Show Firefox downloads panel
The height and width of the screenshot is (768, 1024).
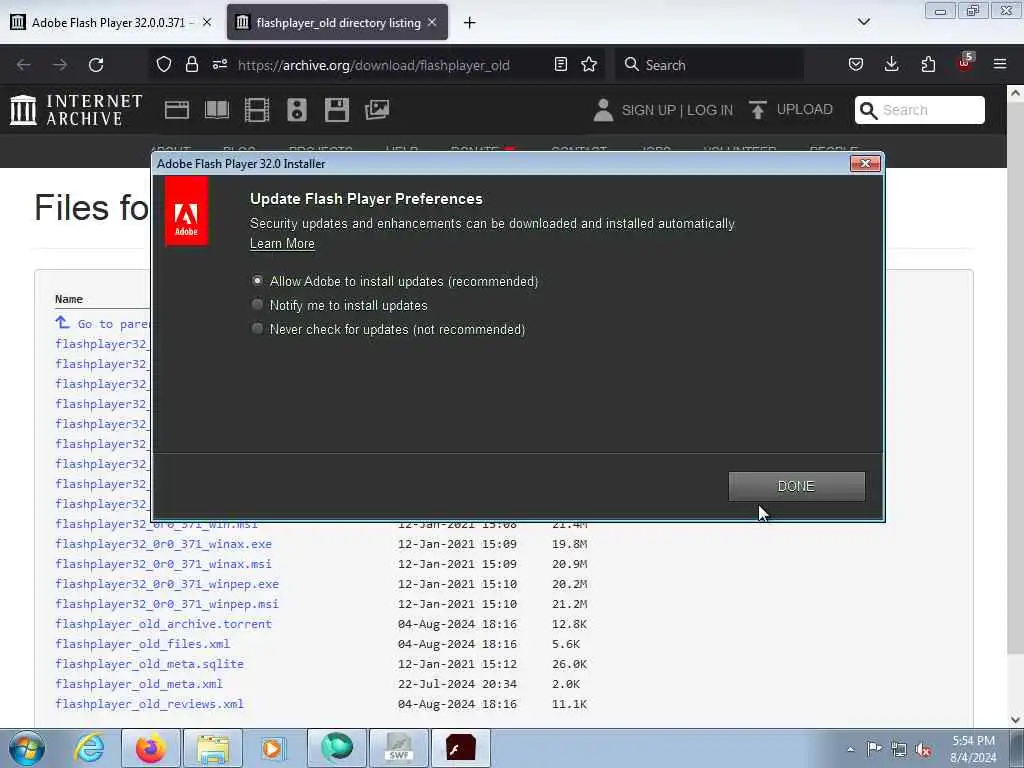tap(891, 64)
